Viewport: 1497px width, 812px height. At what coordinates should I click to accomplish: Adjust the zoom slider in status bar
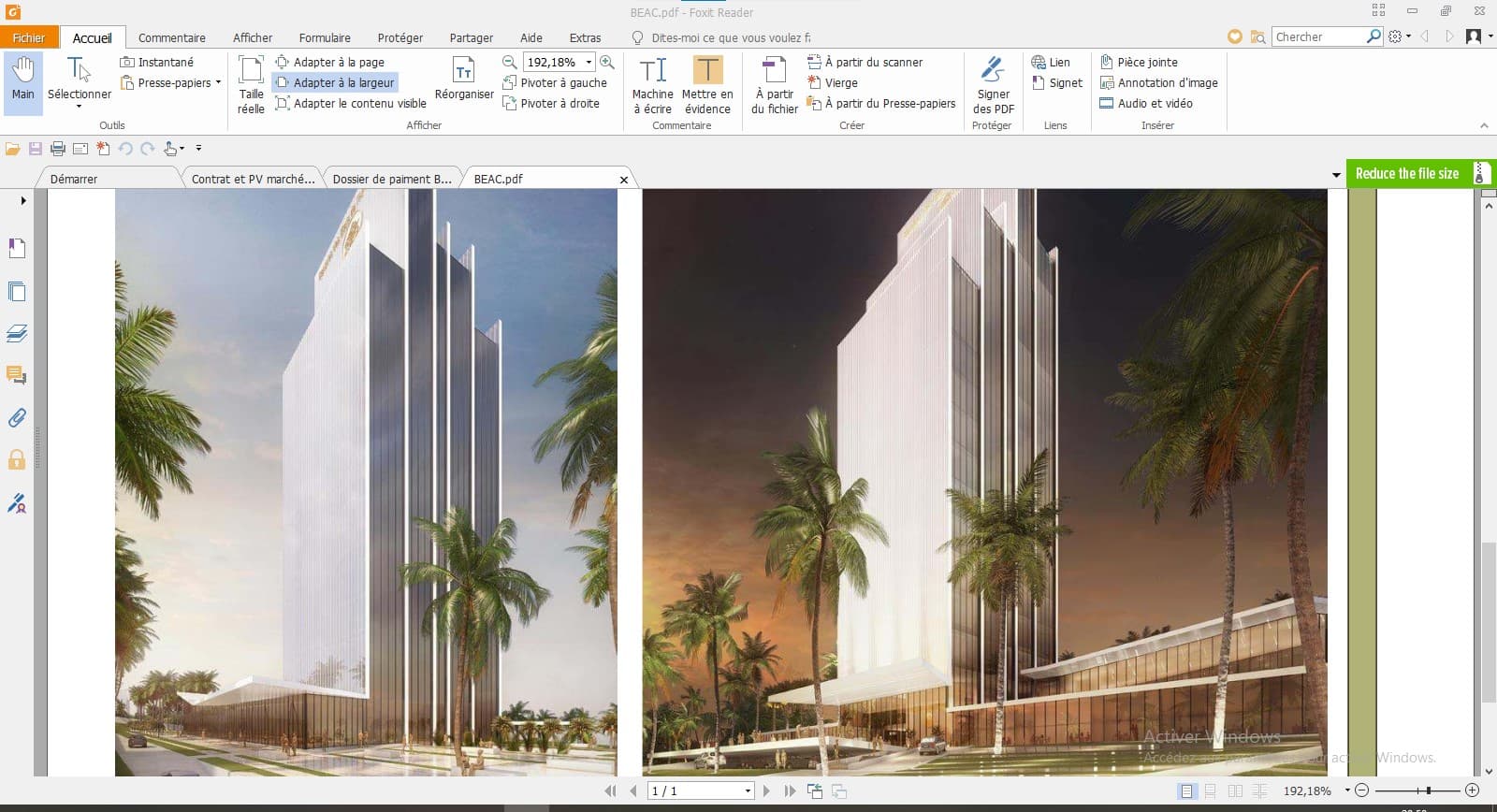click(1428, 791)
